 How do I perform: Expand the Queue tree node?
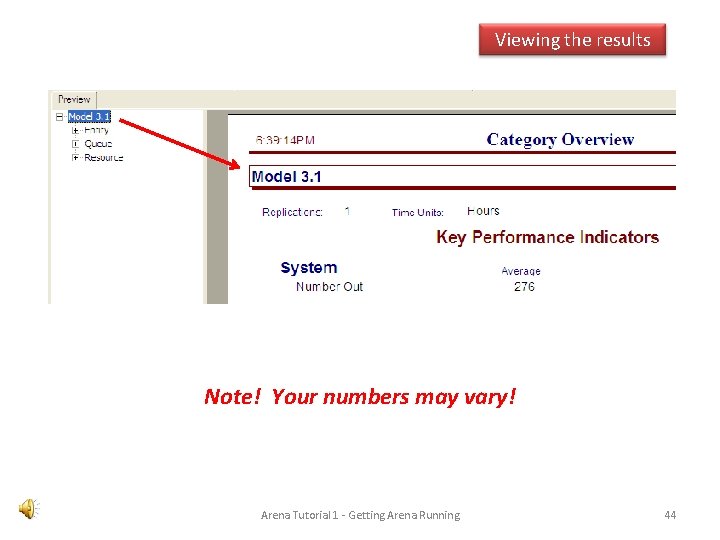coord(75,144)
